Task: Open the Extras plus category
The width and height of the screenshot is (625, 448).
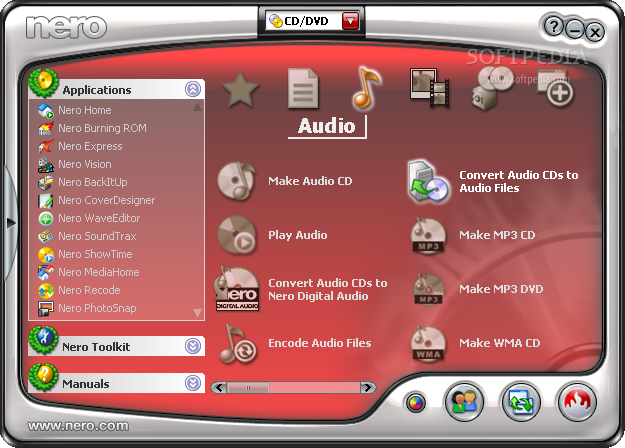Action: (x=555, y=88)
